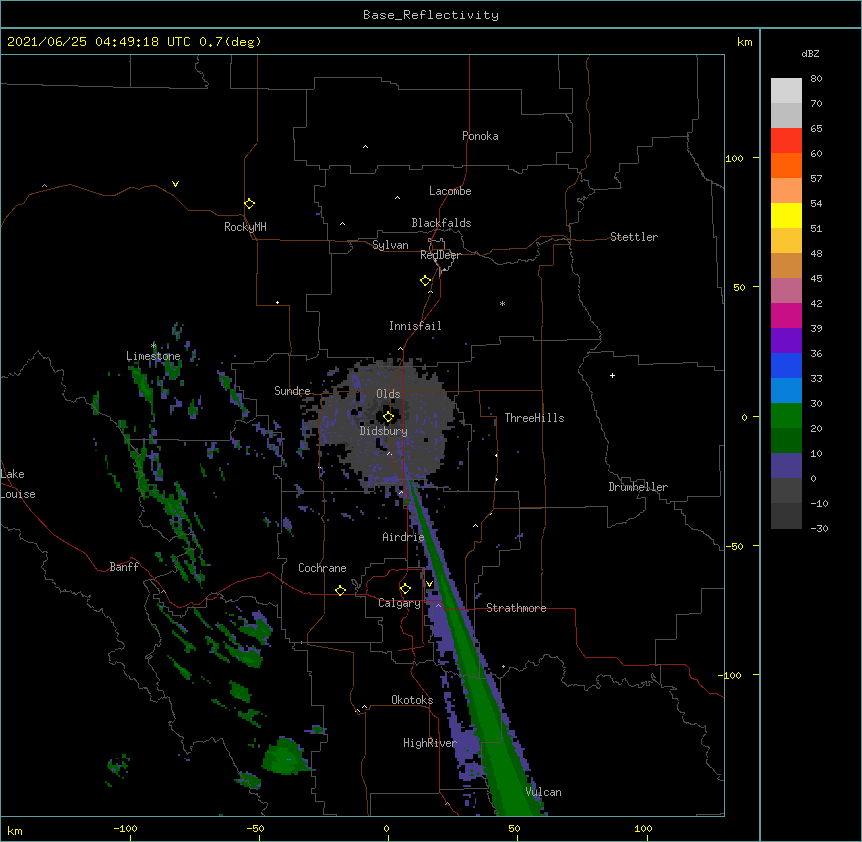
Task: Click the yellow radar site diamond below Olds
Action: click(x=388, y=417)
